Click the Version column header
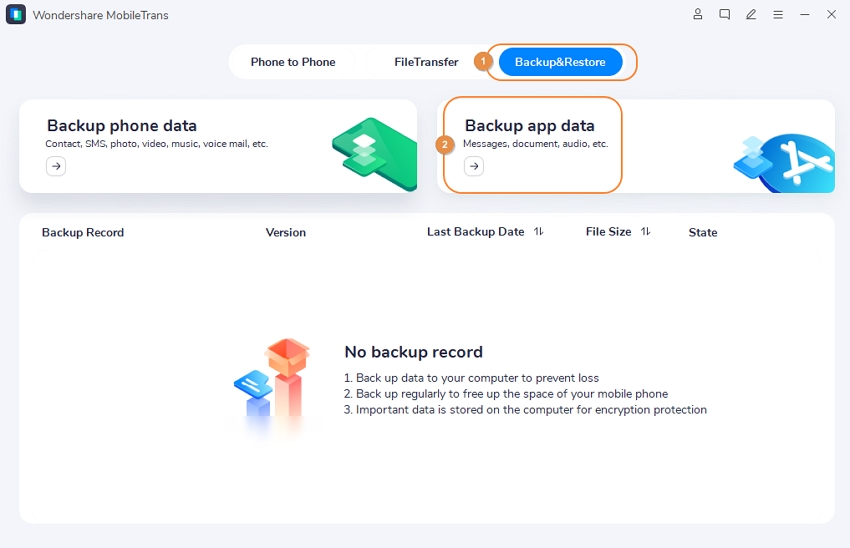The image size is (850, 548). pyautogui.click(x=286, y=232)
